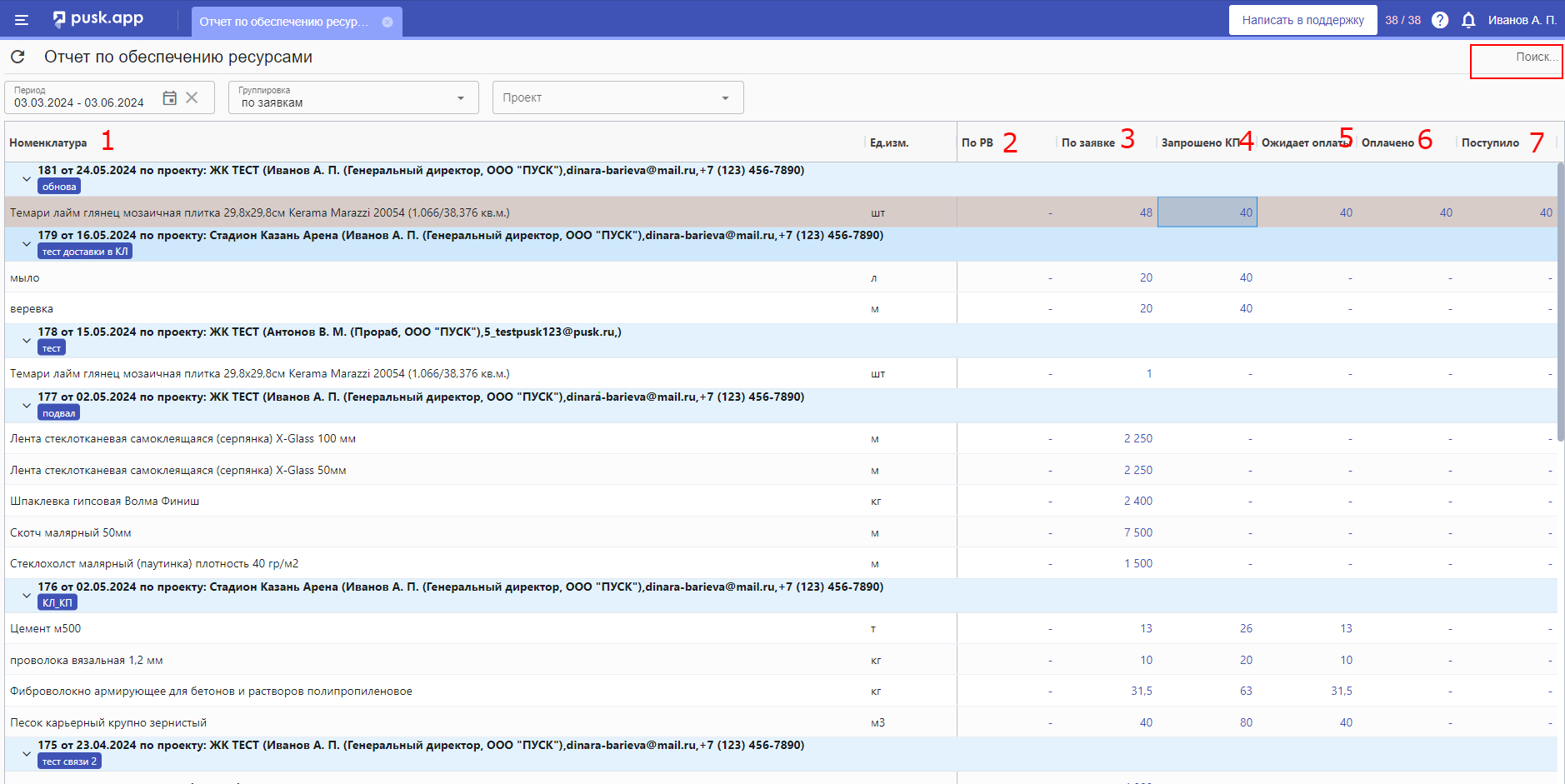This screenshot has width=1565, height=784.
Task: Select Лента стеклотканевая X-Glass 100 мм row
Action: pos(781,438)
